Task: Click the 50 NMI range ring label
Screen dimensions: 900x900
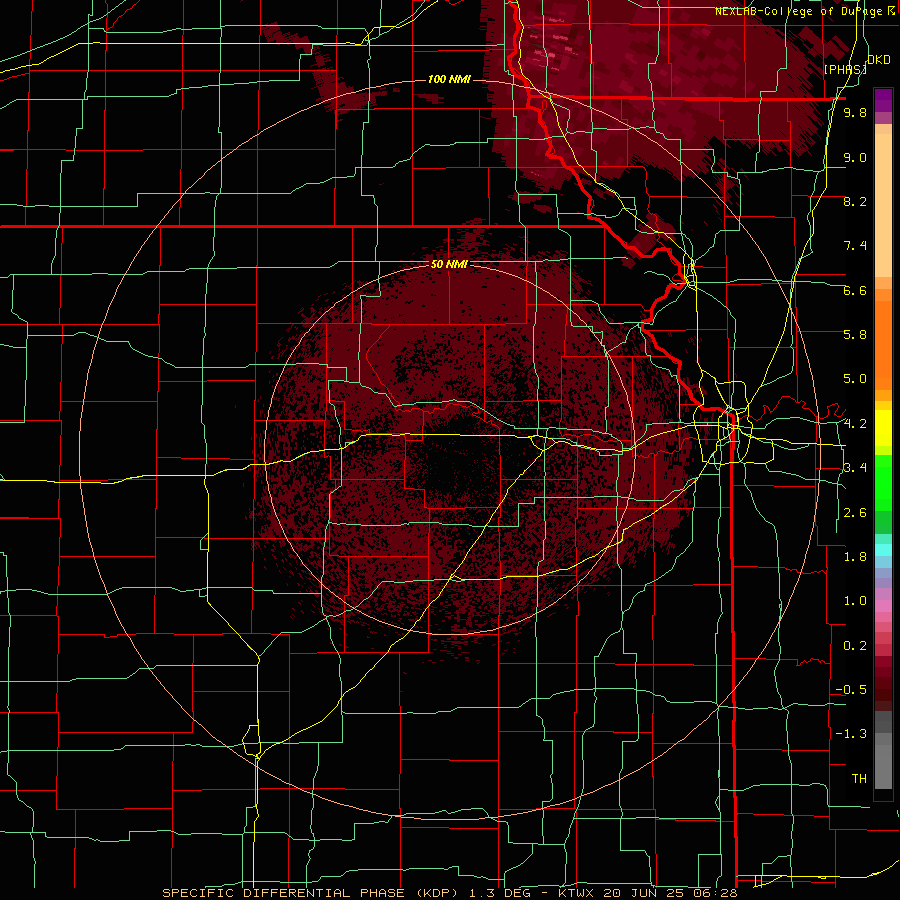Action: point(449,264)
